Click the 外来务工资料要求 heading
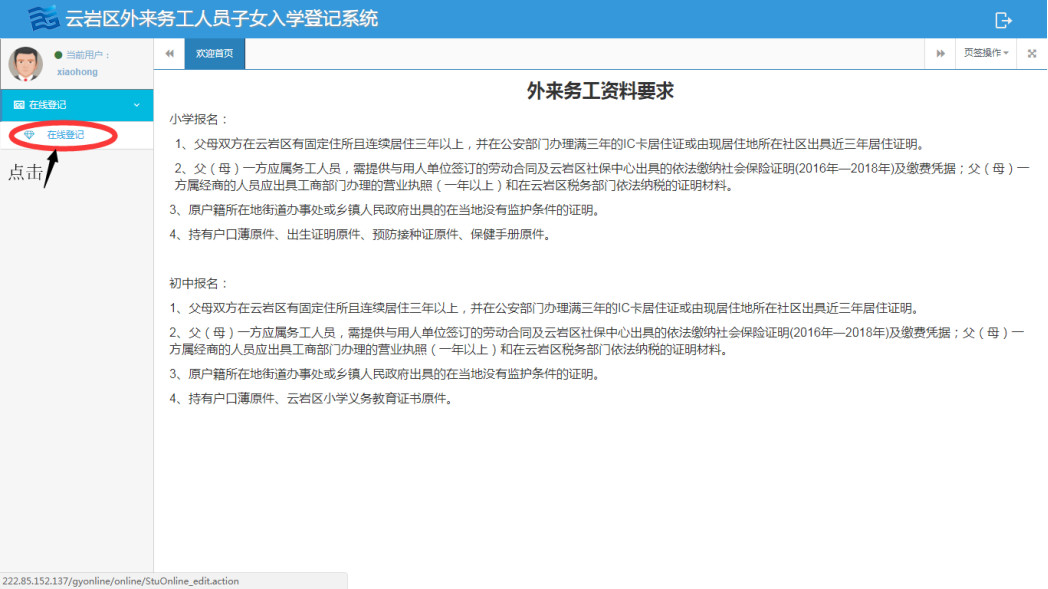Screen dimensions: 1048x589 pos(600,91)
